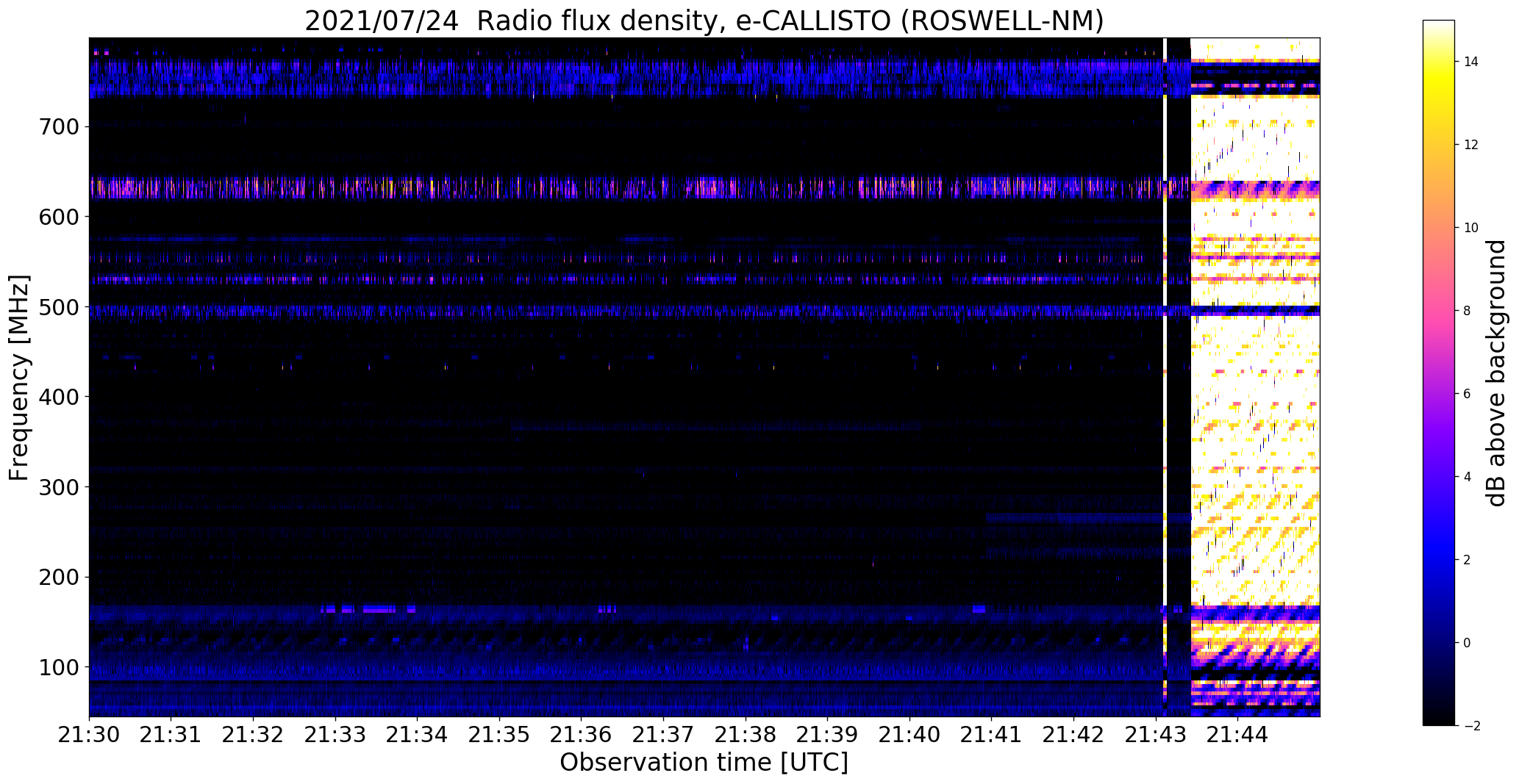Click the colorbar tick label 8
Viewport: 1519px width, 784px height.
pos(1467,311)
